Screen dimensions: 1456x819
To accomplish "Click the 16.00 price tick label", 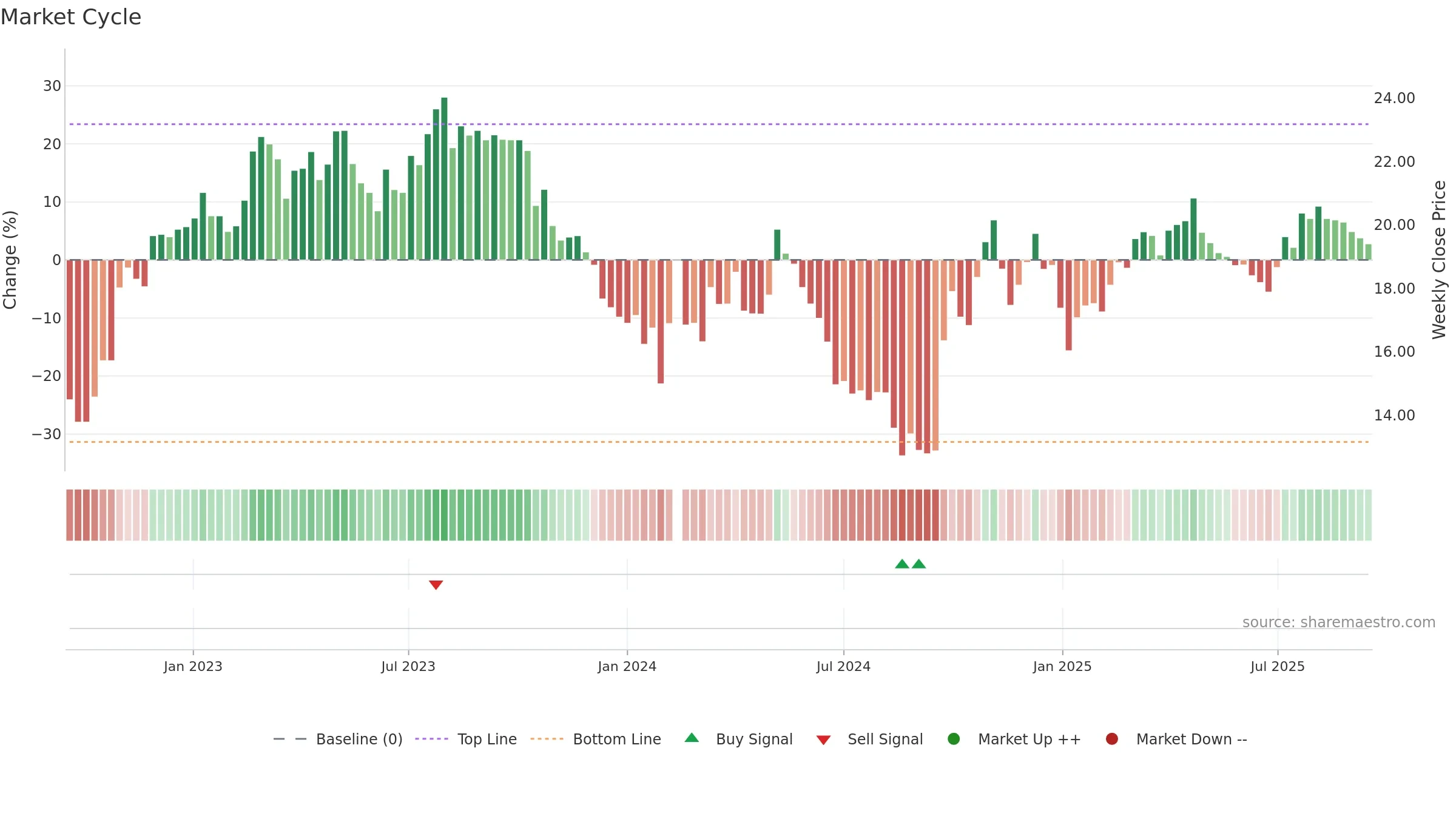I will coord(1394,352).
